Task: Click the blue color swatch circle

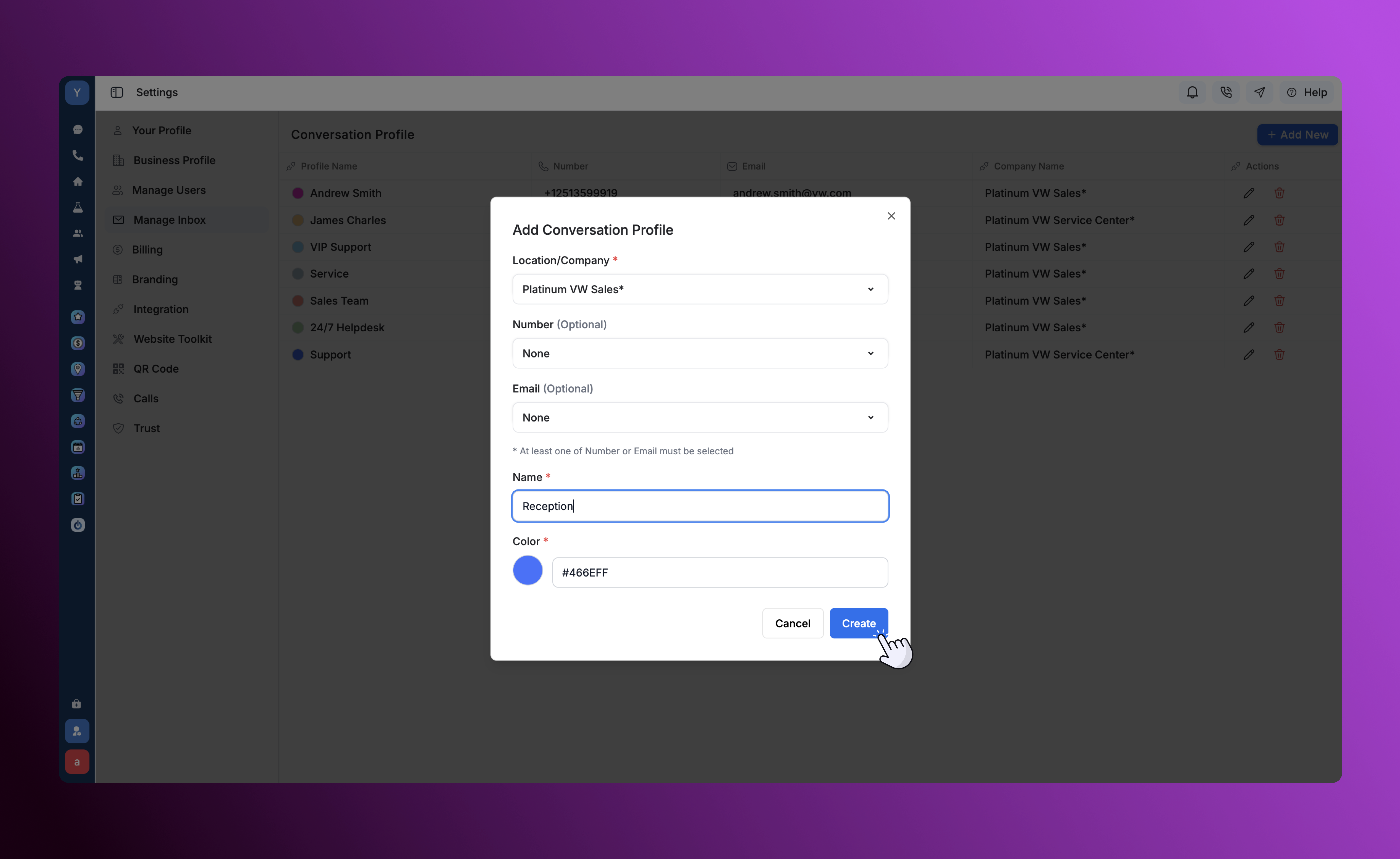Action: coord(527,570)
